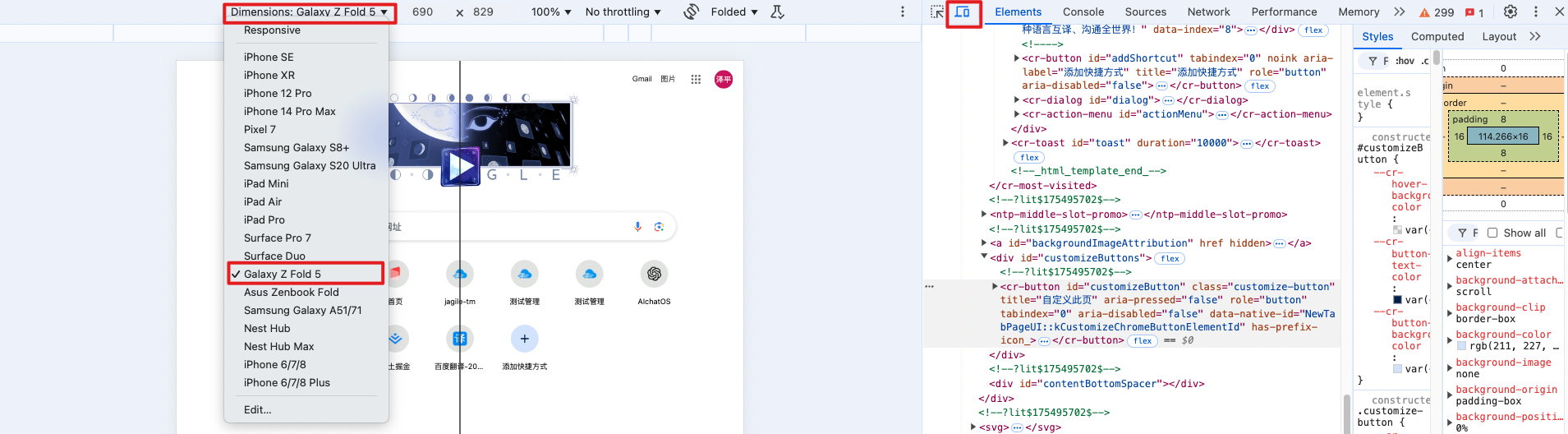Viewport: 1568px width, 434px height.
Task: Expand the align-items computed property
Action: click(x=1450, y=259)
